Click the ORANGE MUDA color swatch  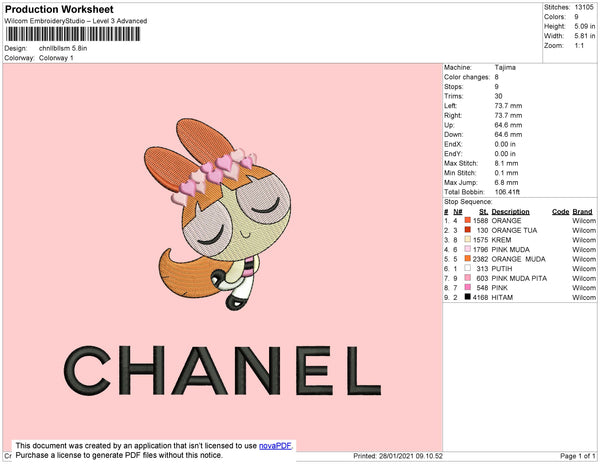468,259
